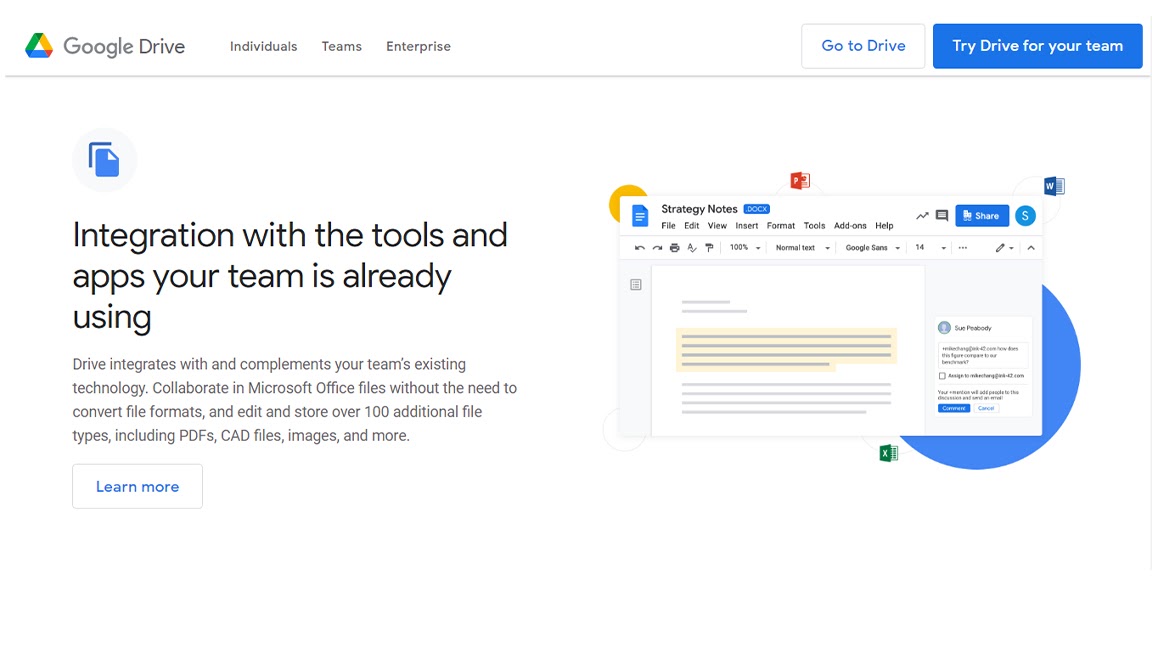Open the Format menu in Strategy Notes
The height and width of the screenshot is (648, 1152).
pyautogui.click(x=780, y=225)
